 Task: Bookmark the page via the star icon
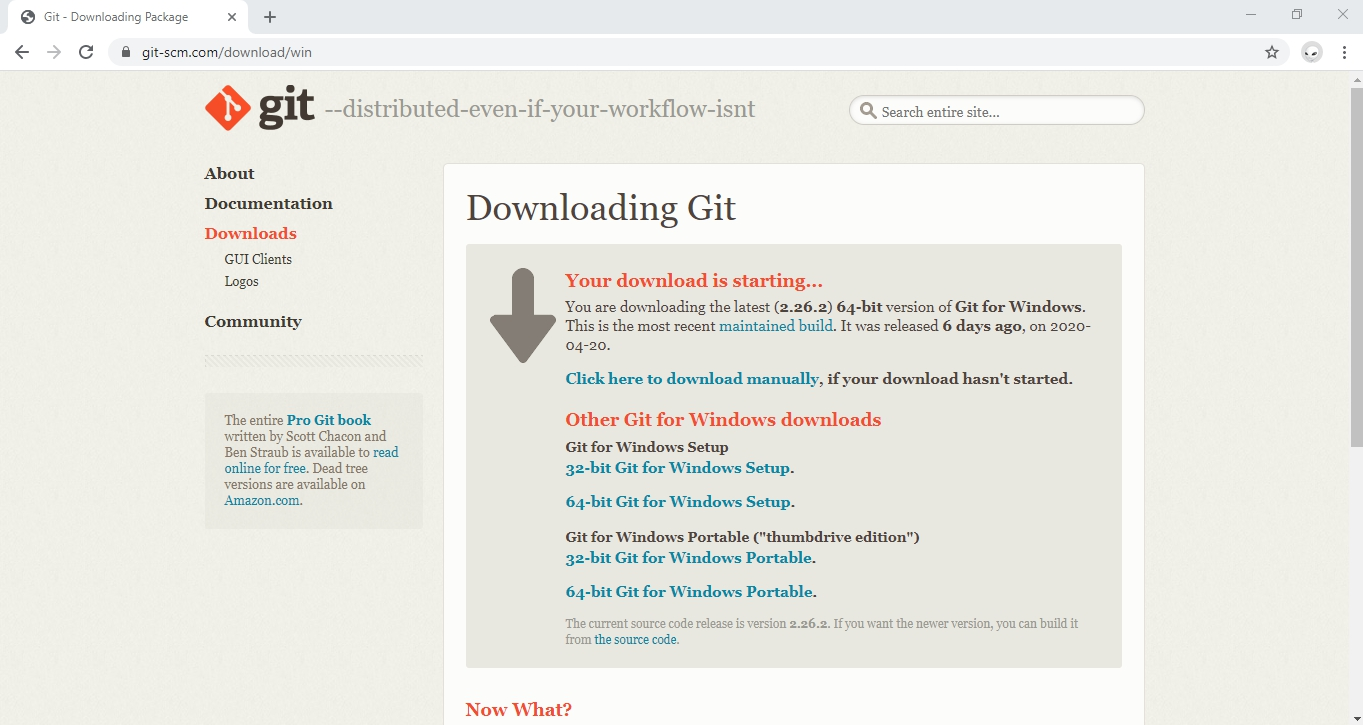click(1270, 51)
